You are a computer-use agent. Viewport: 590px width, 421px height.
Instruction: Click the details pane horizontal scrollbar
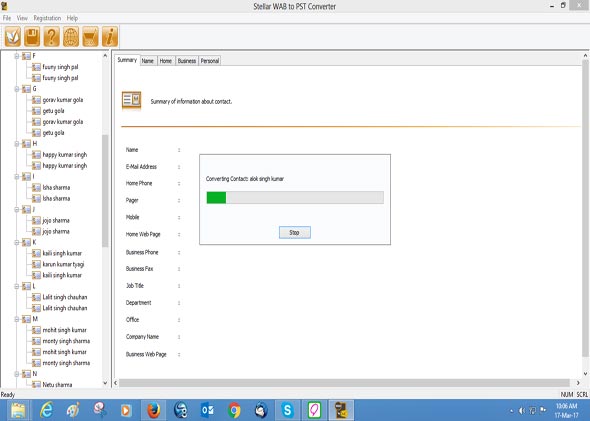click(x=344, y=383)
